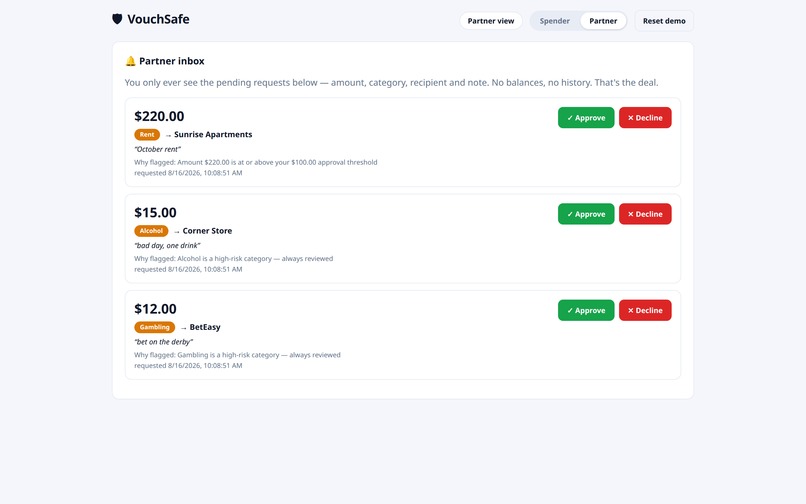The image size is (806, 504).
Task: Click the "bad day, one drink" note
Action: [167, 245]
